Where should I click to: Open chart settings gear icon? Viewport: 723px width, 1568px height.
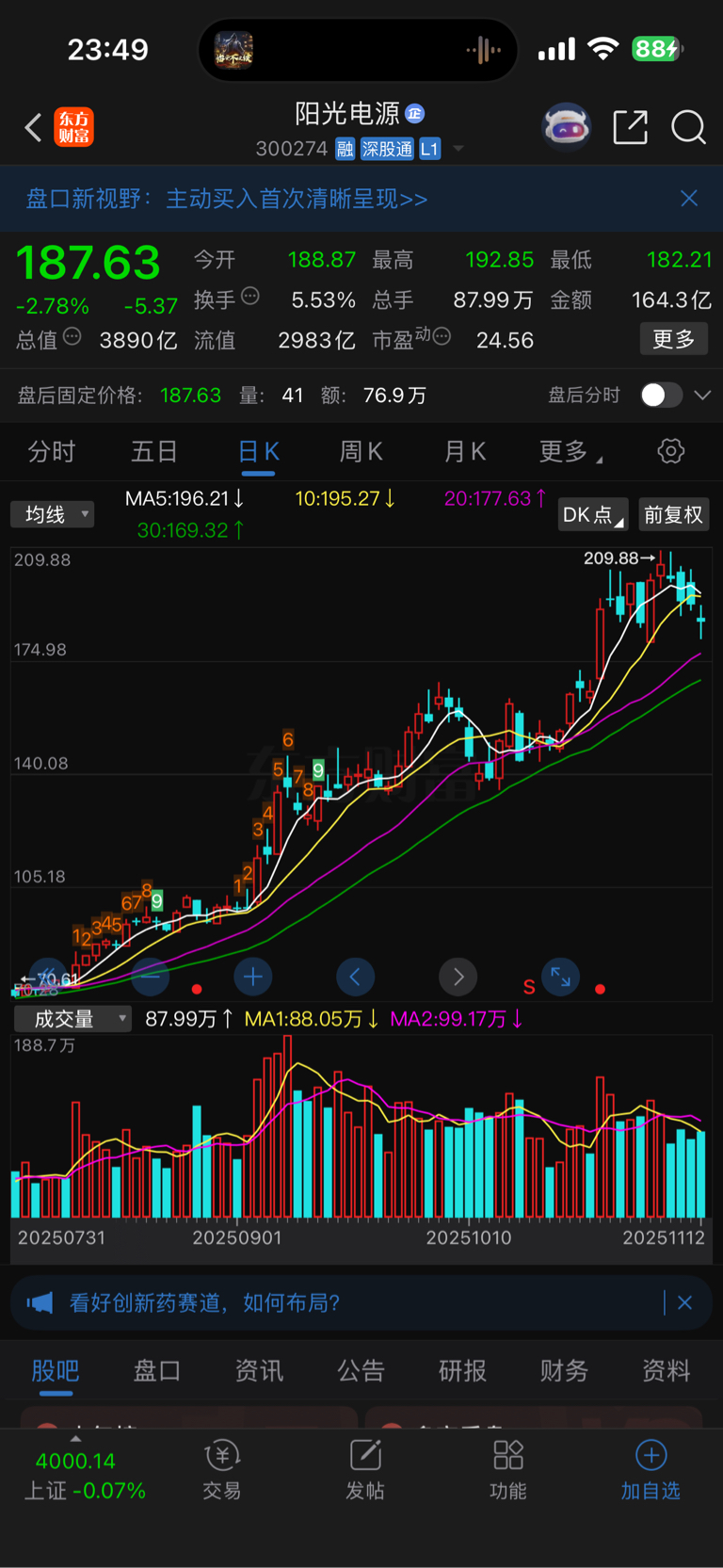[x=670, y=451]
